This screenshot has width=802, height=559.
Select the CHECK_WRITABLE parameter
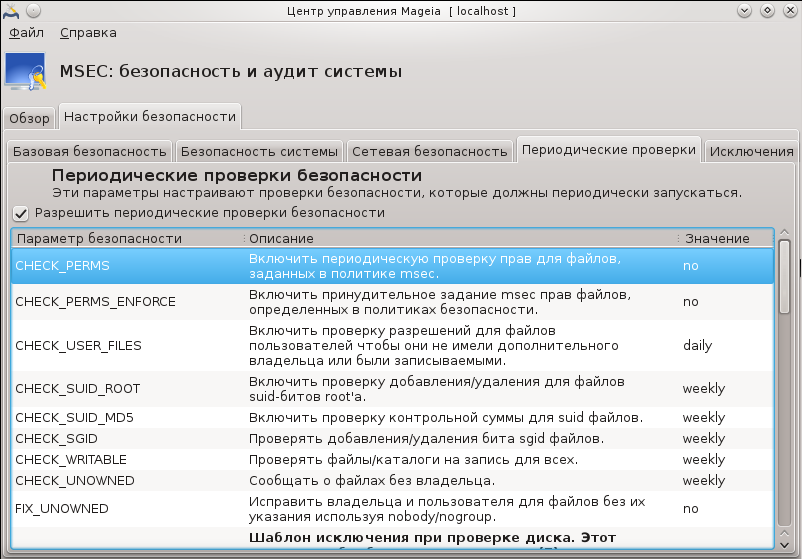coord(71,460)
